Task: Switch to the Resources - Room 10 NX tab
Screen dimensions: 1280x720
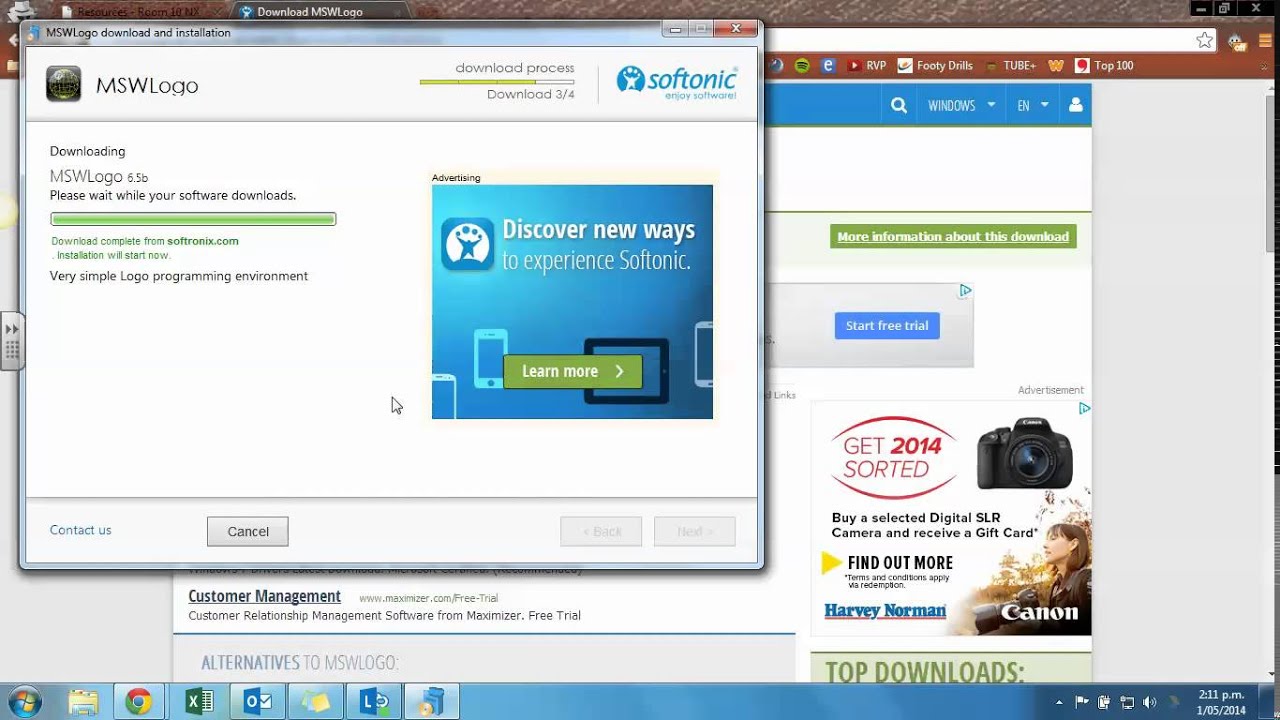Action: (x=140, y=12)
